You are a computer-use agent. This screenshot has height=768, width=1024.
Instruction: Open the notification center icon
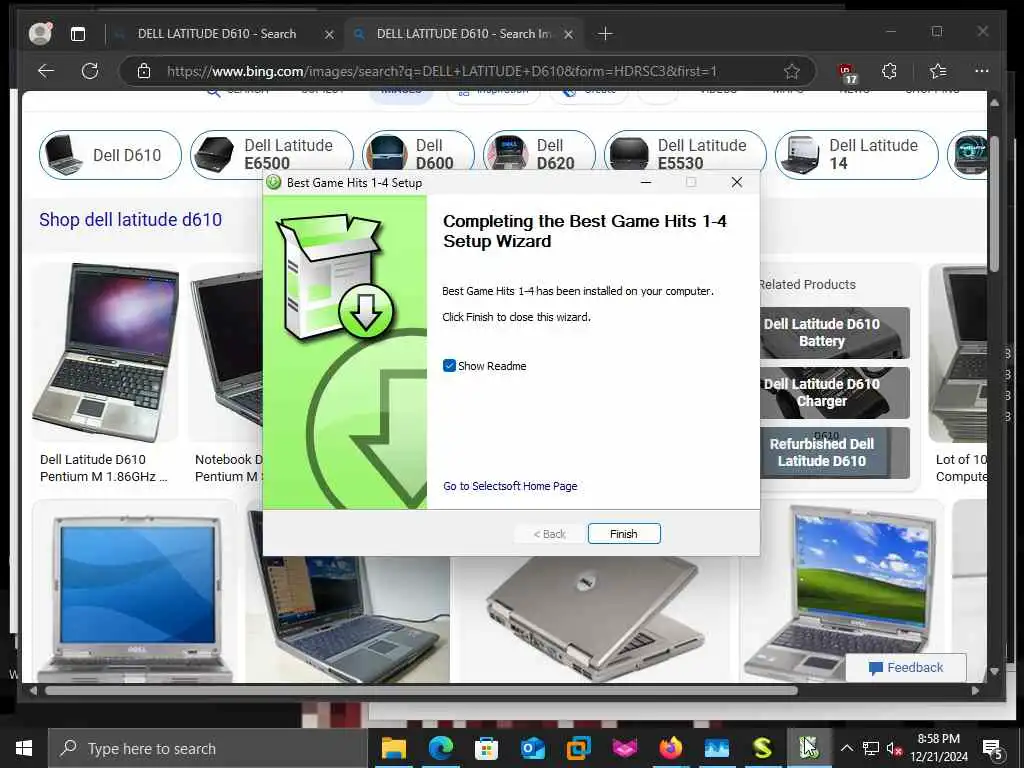coord(993,749)
